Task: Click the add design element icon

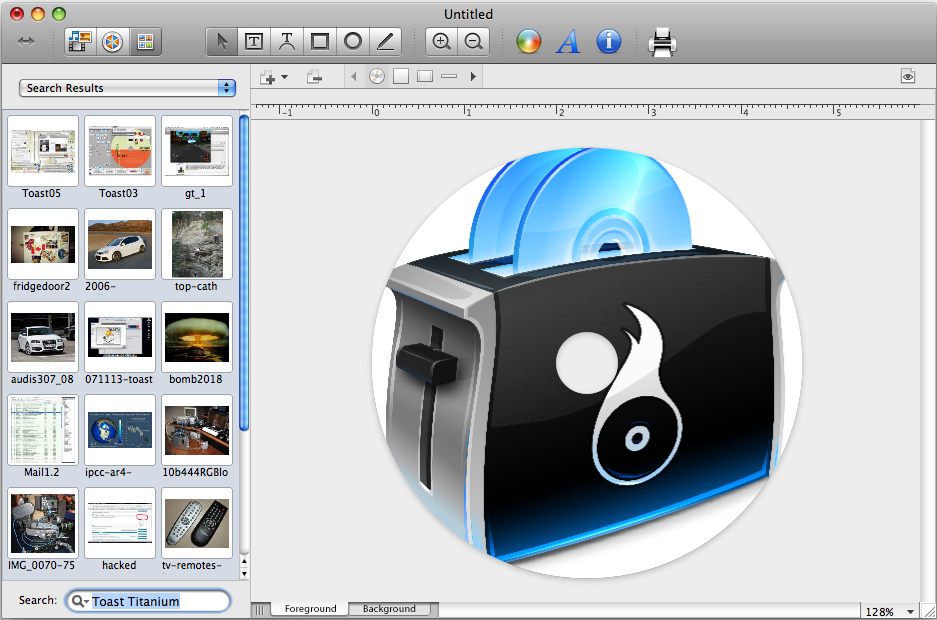Action: click(267, 77)
